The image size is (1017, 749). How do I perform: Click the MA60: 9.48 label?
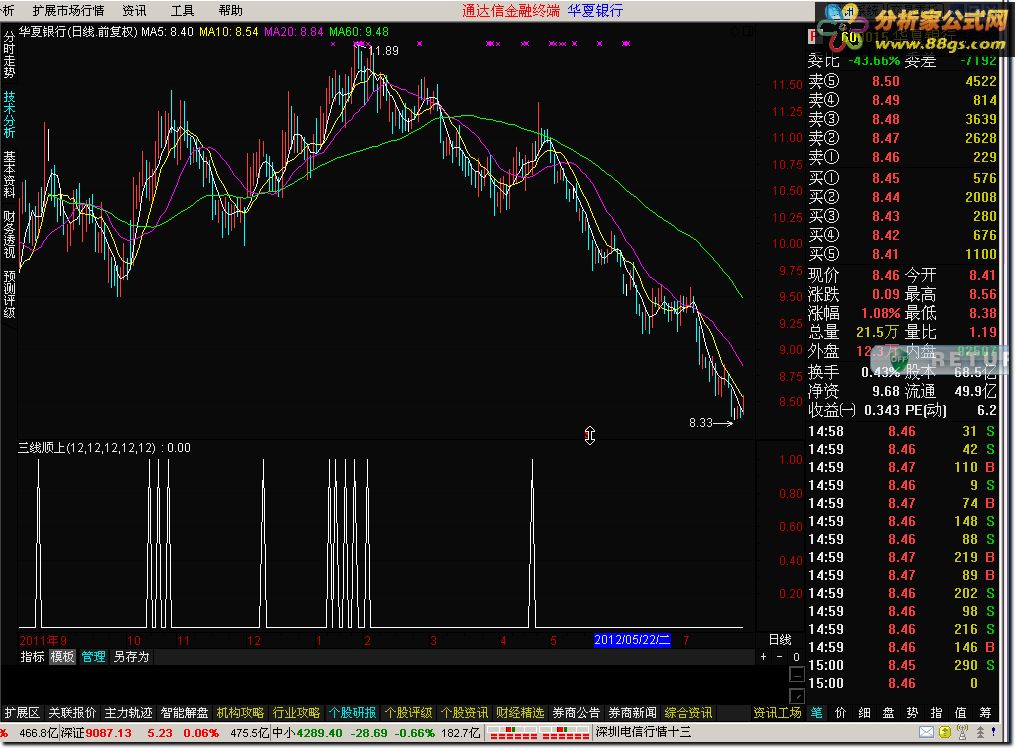pos(359,32)
